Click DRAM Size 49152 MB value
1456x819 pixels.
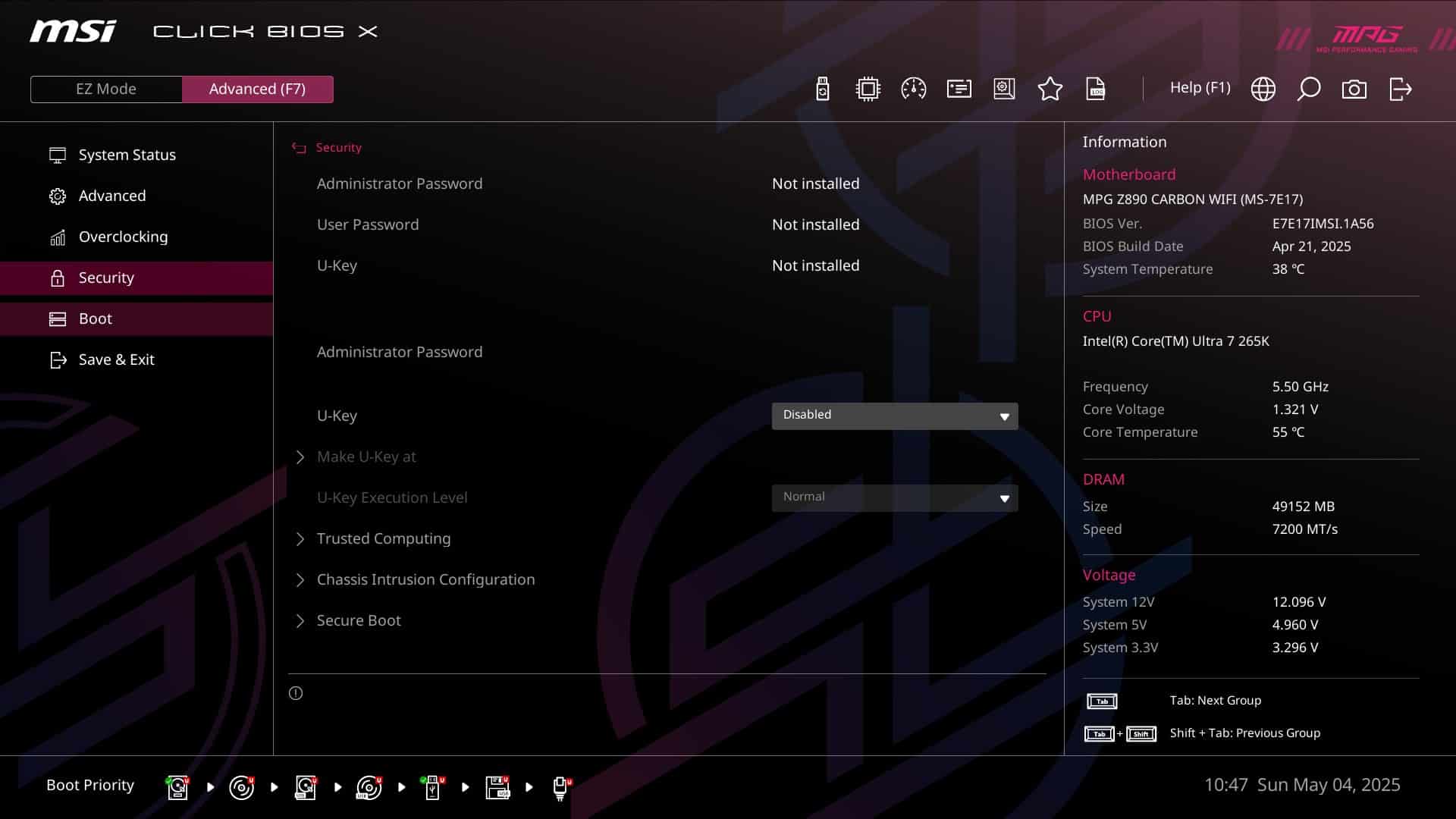coord(1303,507)
